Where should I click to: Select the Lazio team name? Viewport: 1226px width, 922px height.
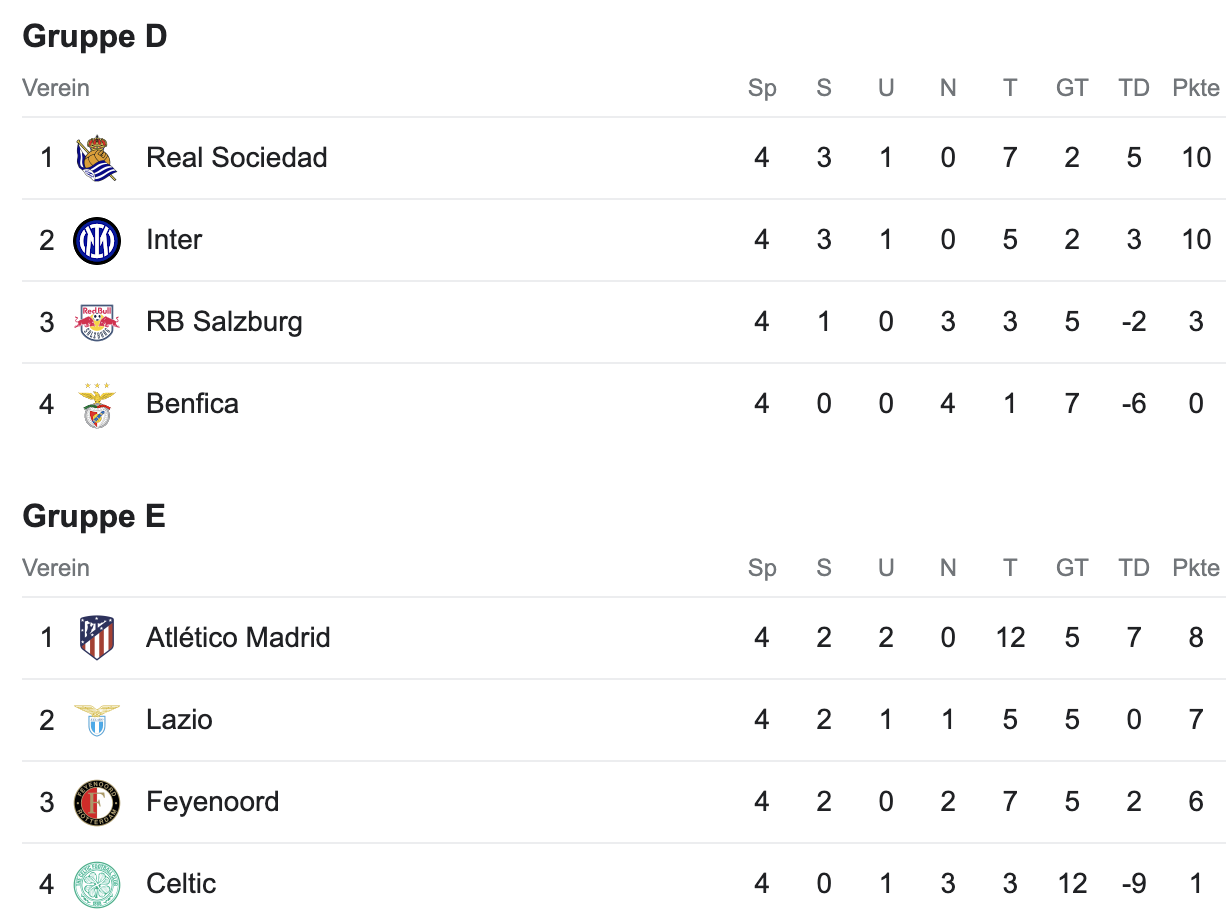point(179,719)
